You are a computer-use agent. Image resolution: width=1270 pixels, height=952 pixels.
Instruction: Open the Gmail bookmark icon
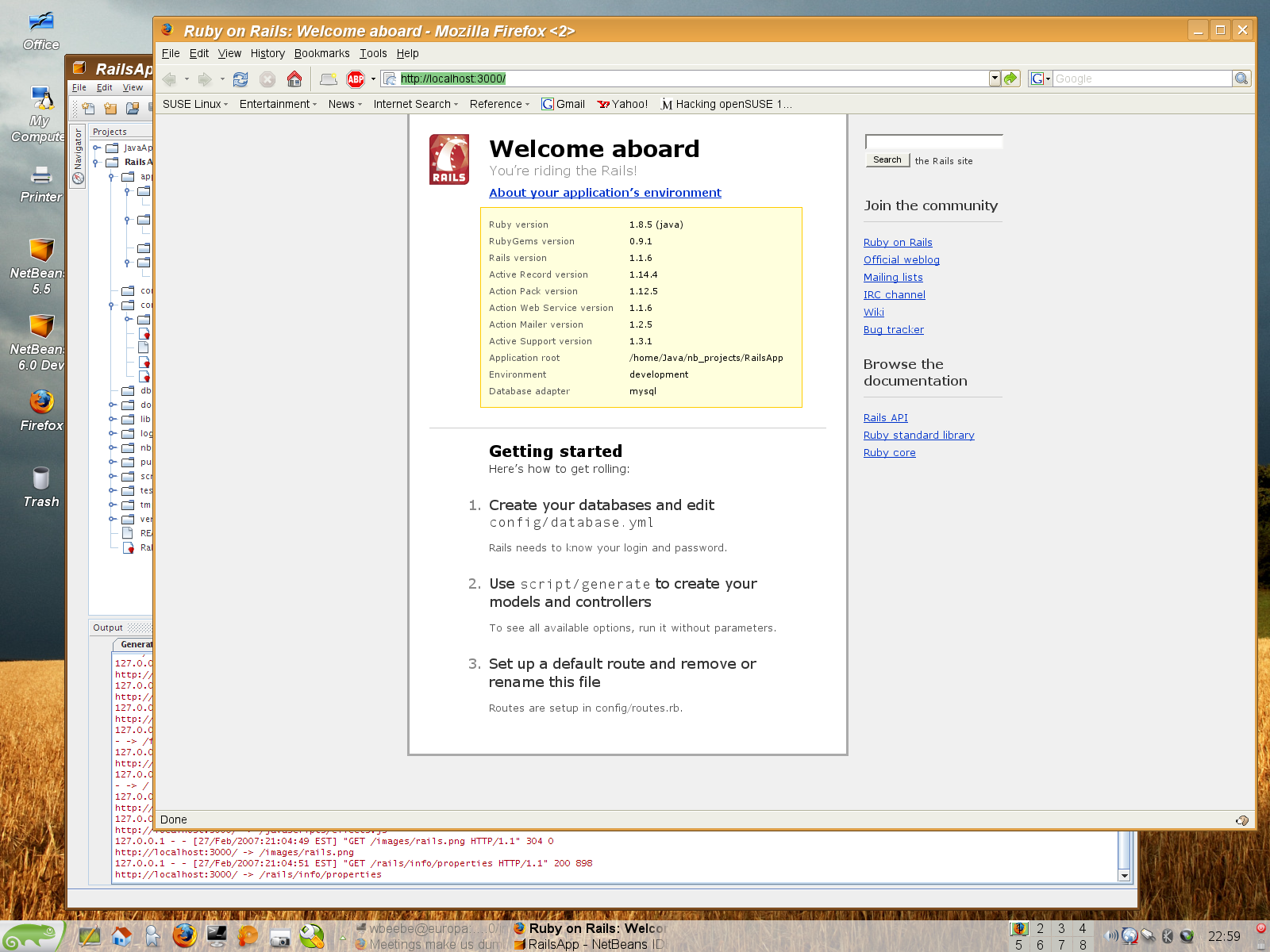point(548,104)
